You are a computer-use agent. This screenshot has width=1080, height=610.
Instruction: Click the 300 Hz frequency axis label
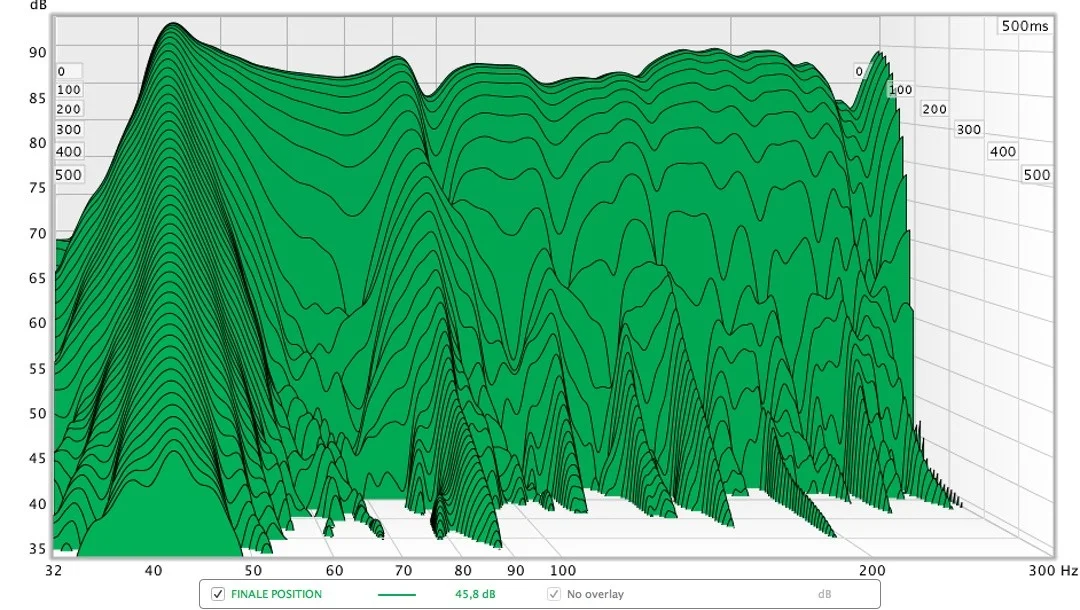[x=1054, y=570]
